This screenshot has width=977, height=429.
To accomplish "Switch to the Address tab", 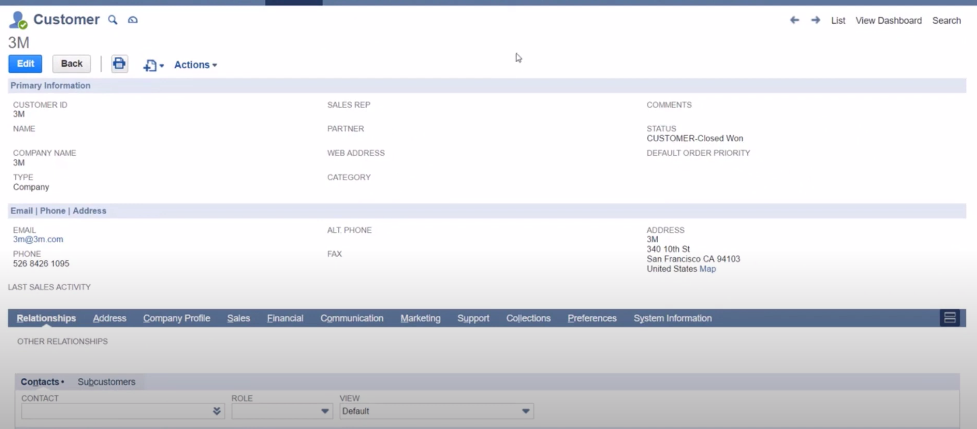I will (x=110, y=318).
